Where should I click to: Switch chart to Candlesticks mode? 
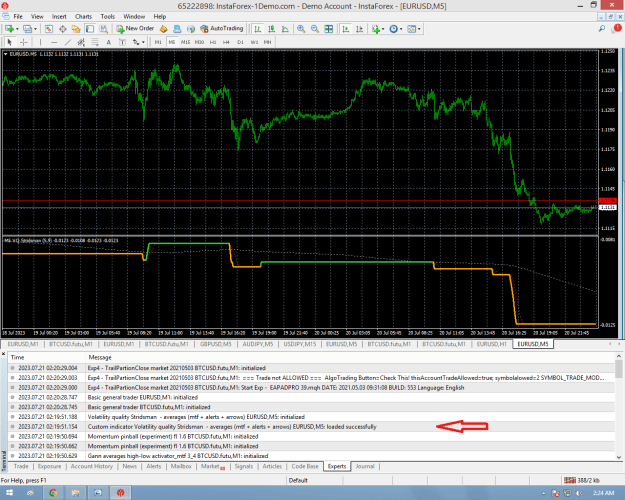pyautogui.click(x=271, y=29)
